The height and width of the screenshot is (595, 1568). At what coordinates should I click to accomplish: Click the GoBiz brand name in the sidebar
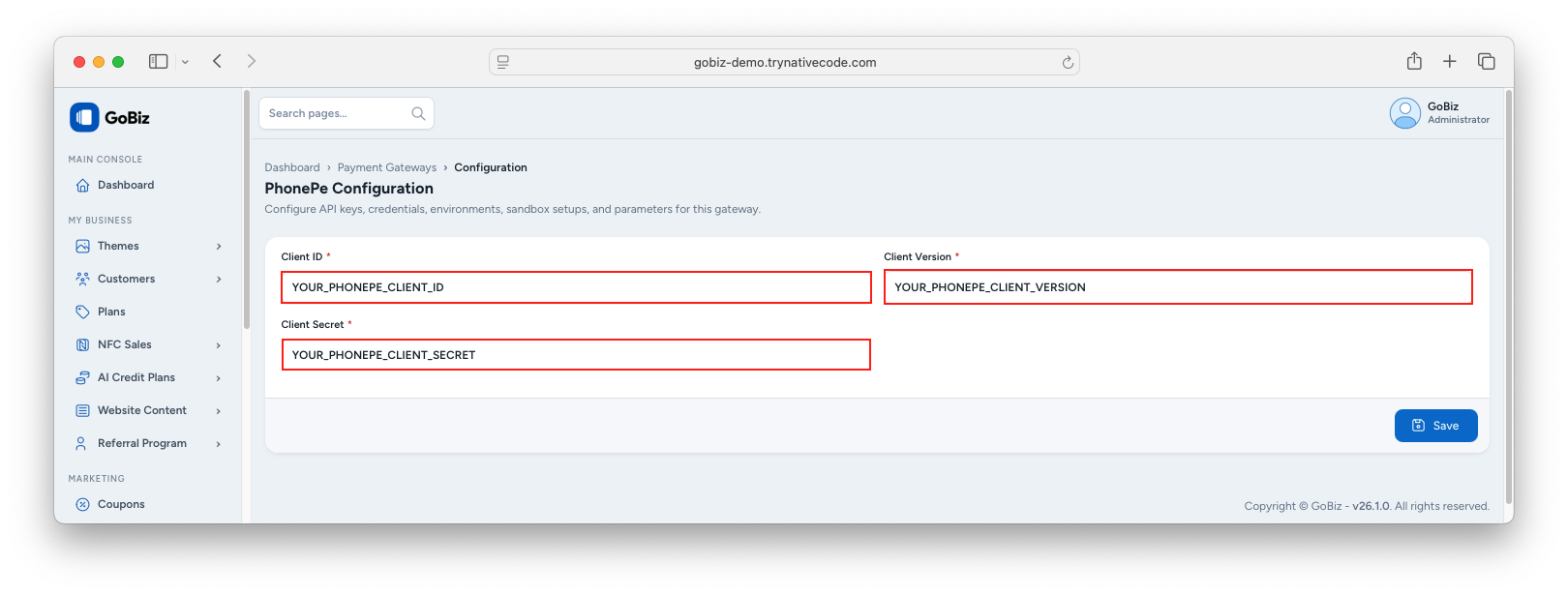(x=127, y=118)
